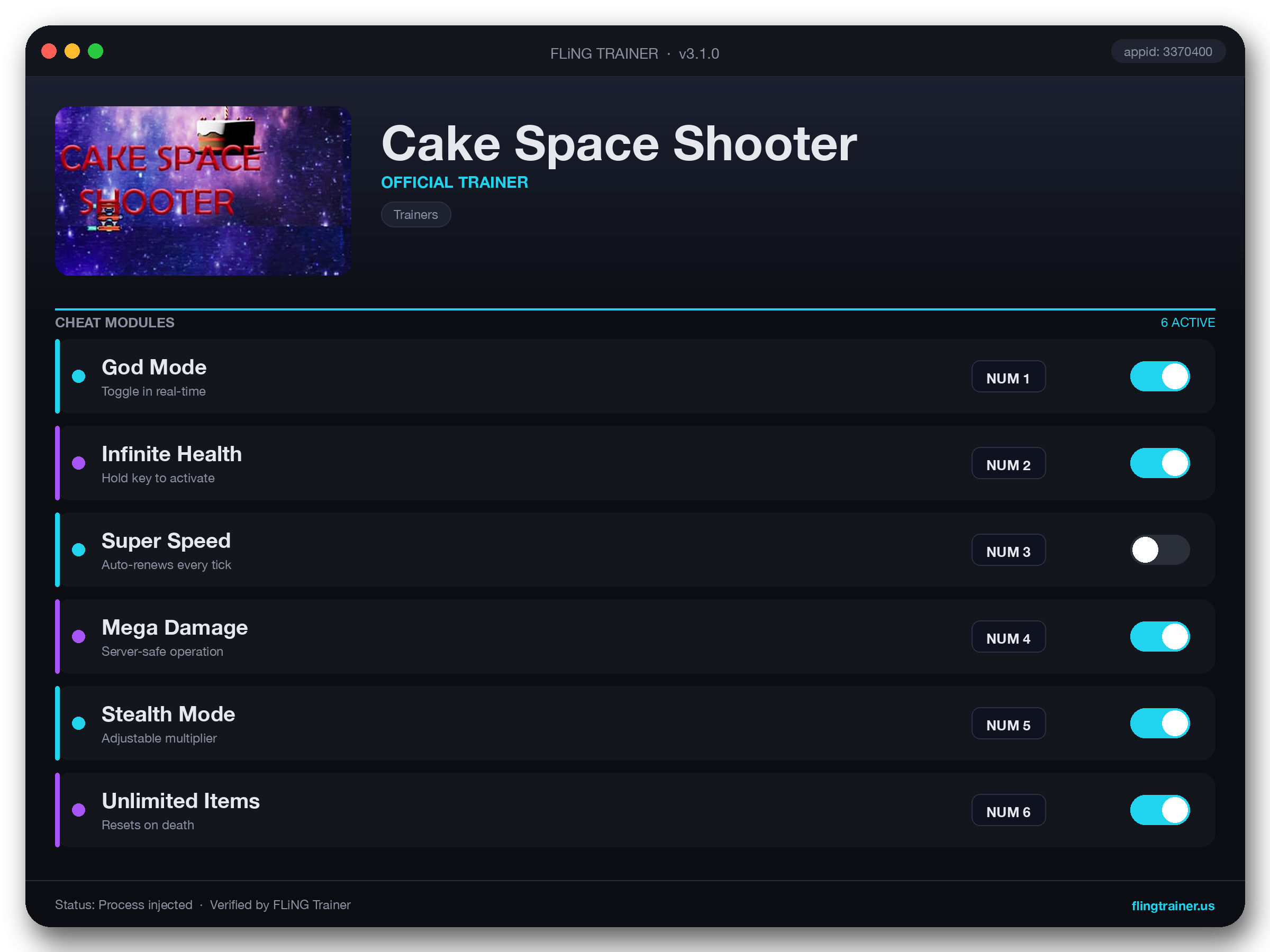The image size is (1270, 952).
Task: Click the purple dot beside Unlimited Items
Action: click(79, 810)
